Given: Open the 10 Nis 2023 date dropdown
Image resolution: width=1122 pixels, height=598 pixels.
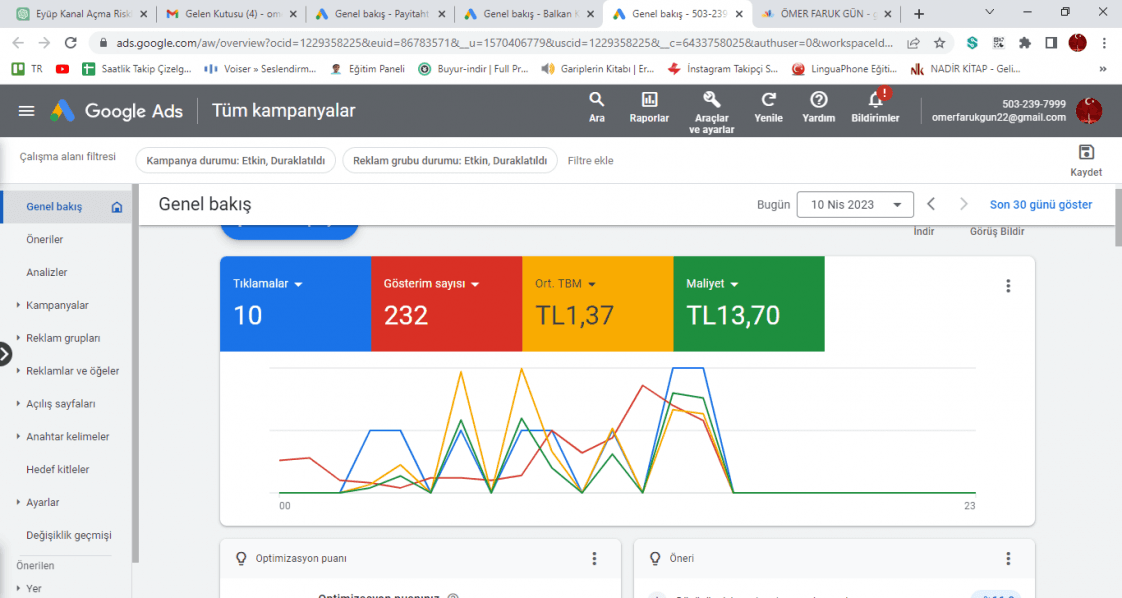Looking at the screenshot, I should point(855,205).
